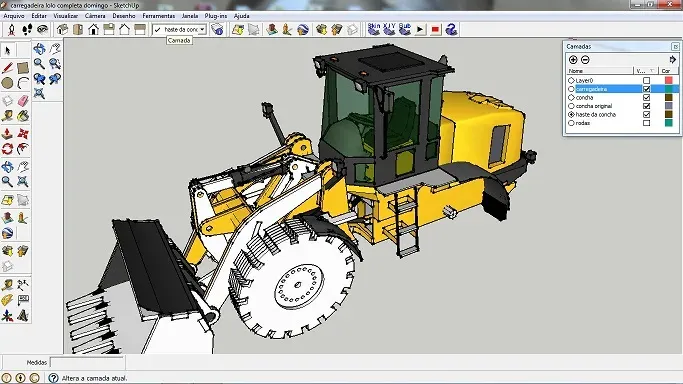Delete layer with the minus button
683x384 pixels.
point(585,60)
